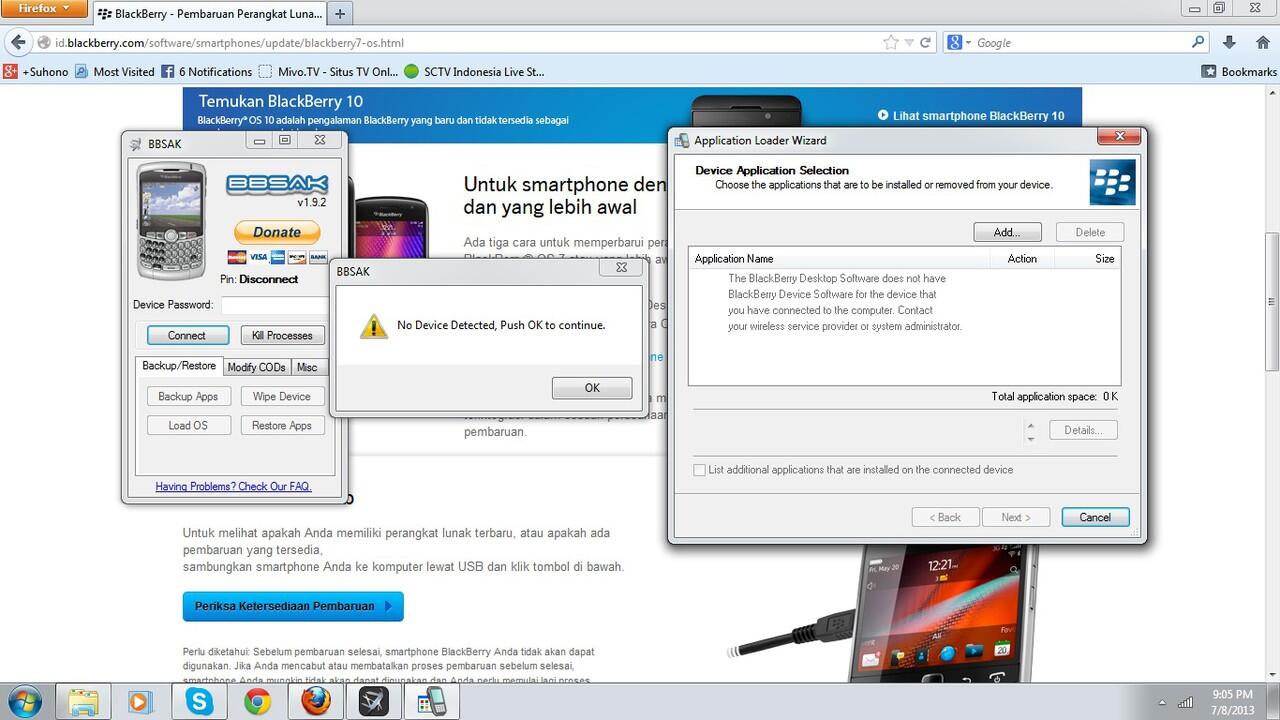The image size is (1280, 720).
Task: Open the SCTV Indonesia Live bookmark
Action: pos(474,72)
